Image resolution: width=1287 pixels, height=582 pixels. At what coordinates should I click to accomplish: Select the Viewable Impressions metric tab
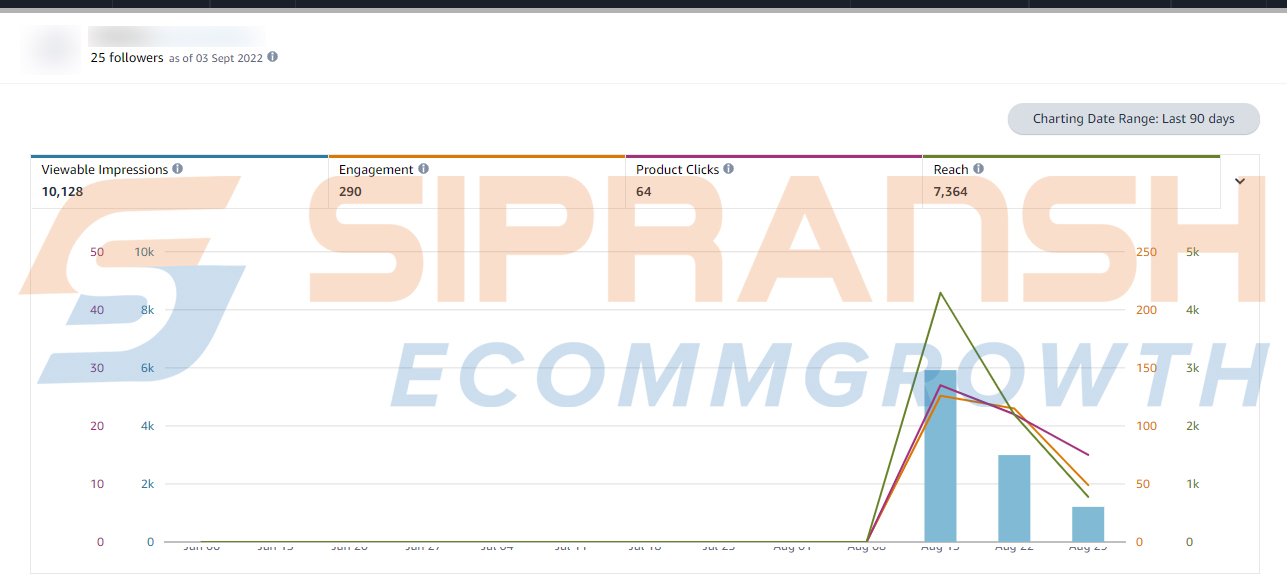[179, 181]
